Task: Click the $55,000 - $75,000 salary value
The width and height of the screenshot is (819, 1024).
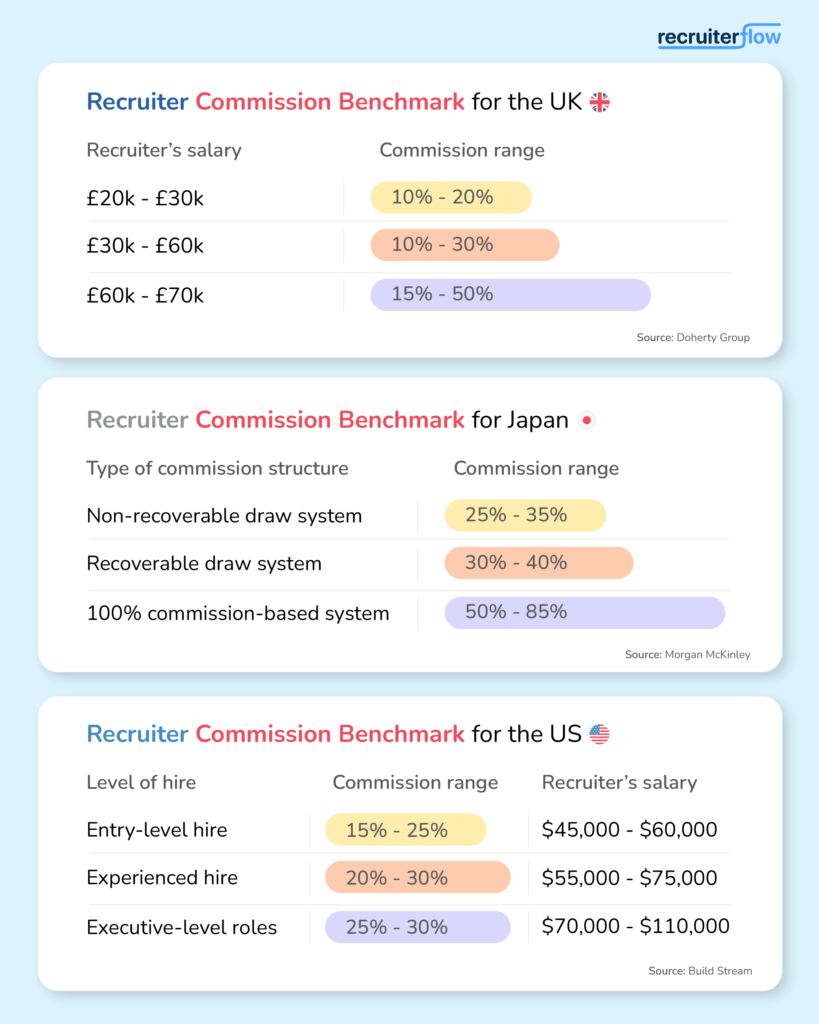Action: coord(630,878)
